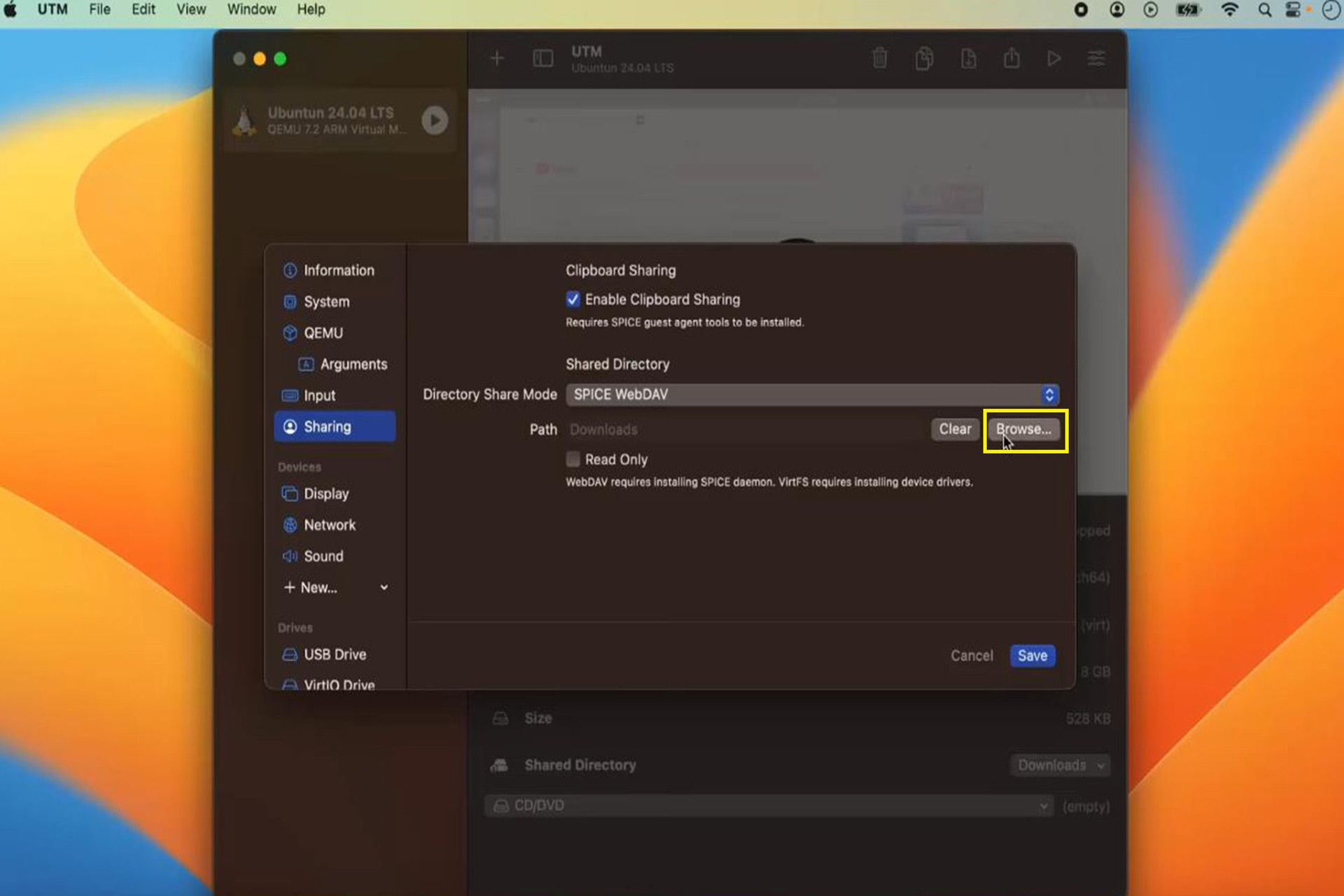Browse for a shared directory
This screenshot has width=1344, height=896.
pyautogui.click(x=1023, y=429)
